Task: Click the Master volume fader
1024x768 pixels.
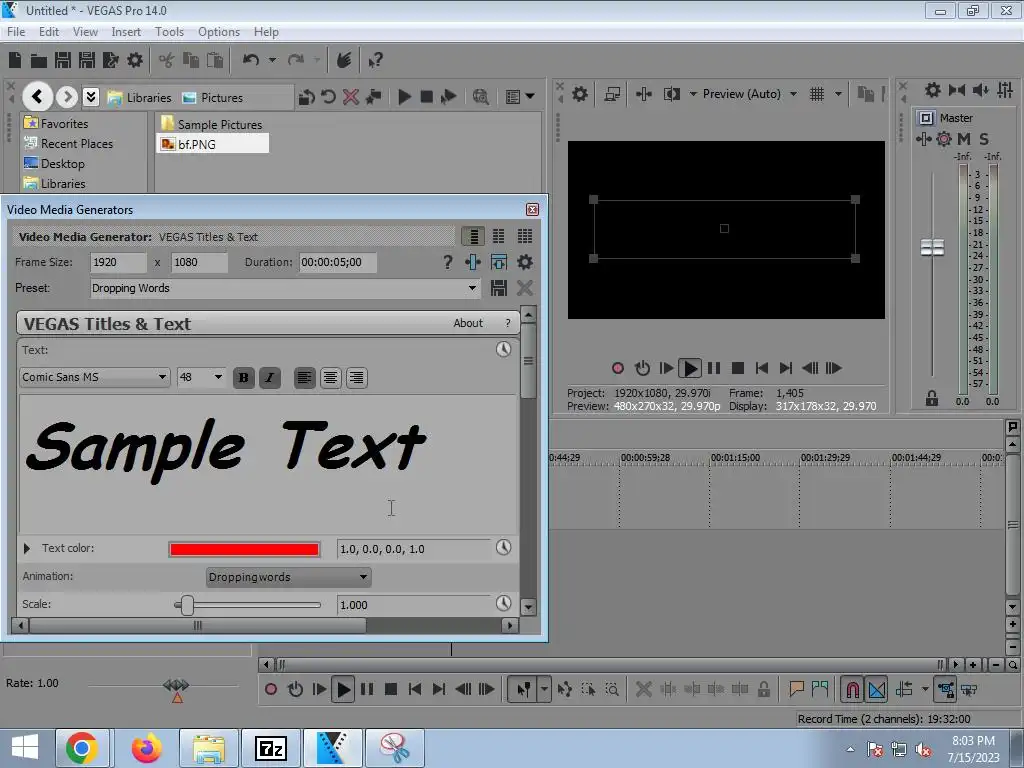Action: tap(932, 248)
